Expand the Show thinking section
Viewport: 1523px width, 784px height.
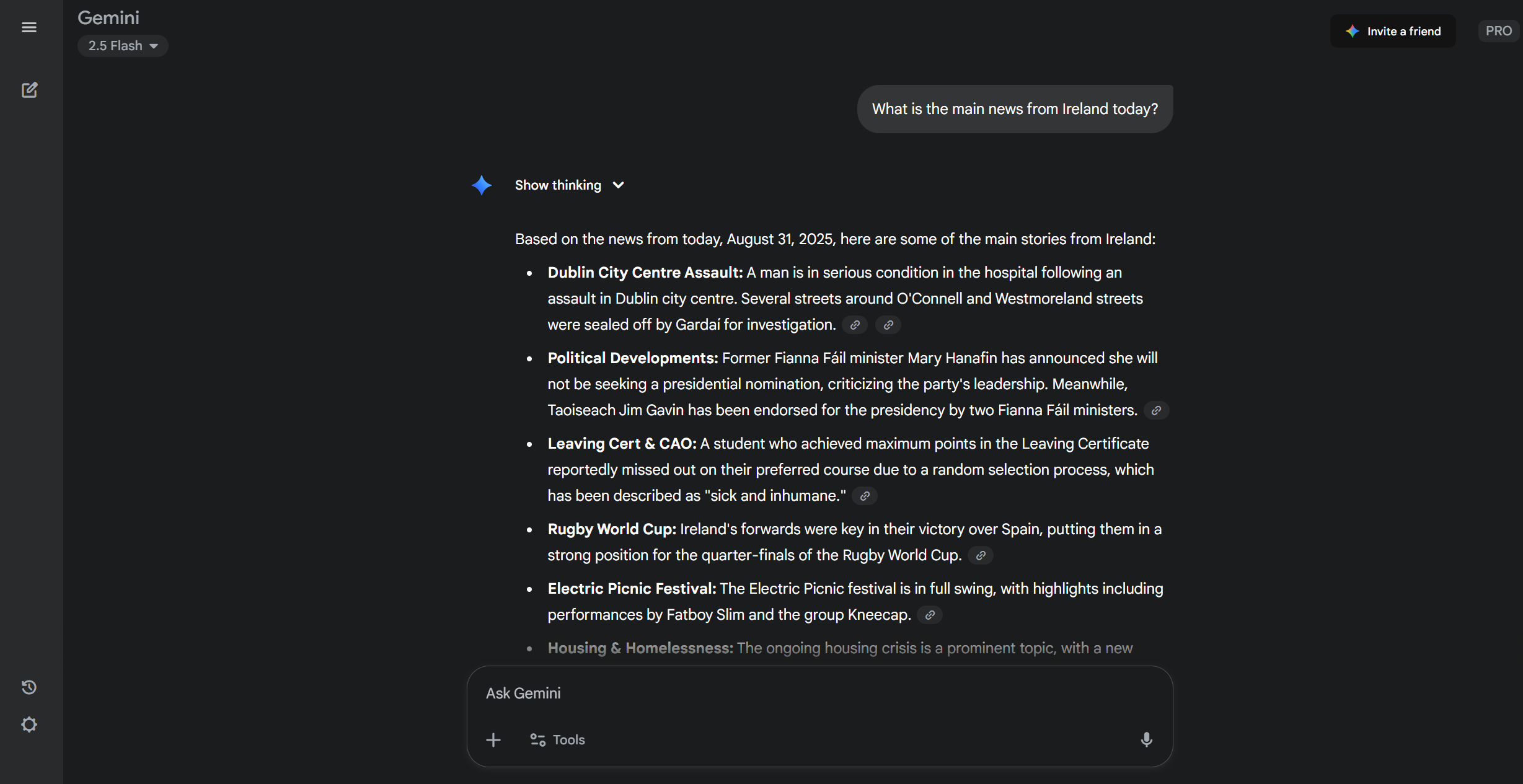[558, 185]
